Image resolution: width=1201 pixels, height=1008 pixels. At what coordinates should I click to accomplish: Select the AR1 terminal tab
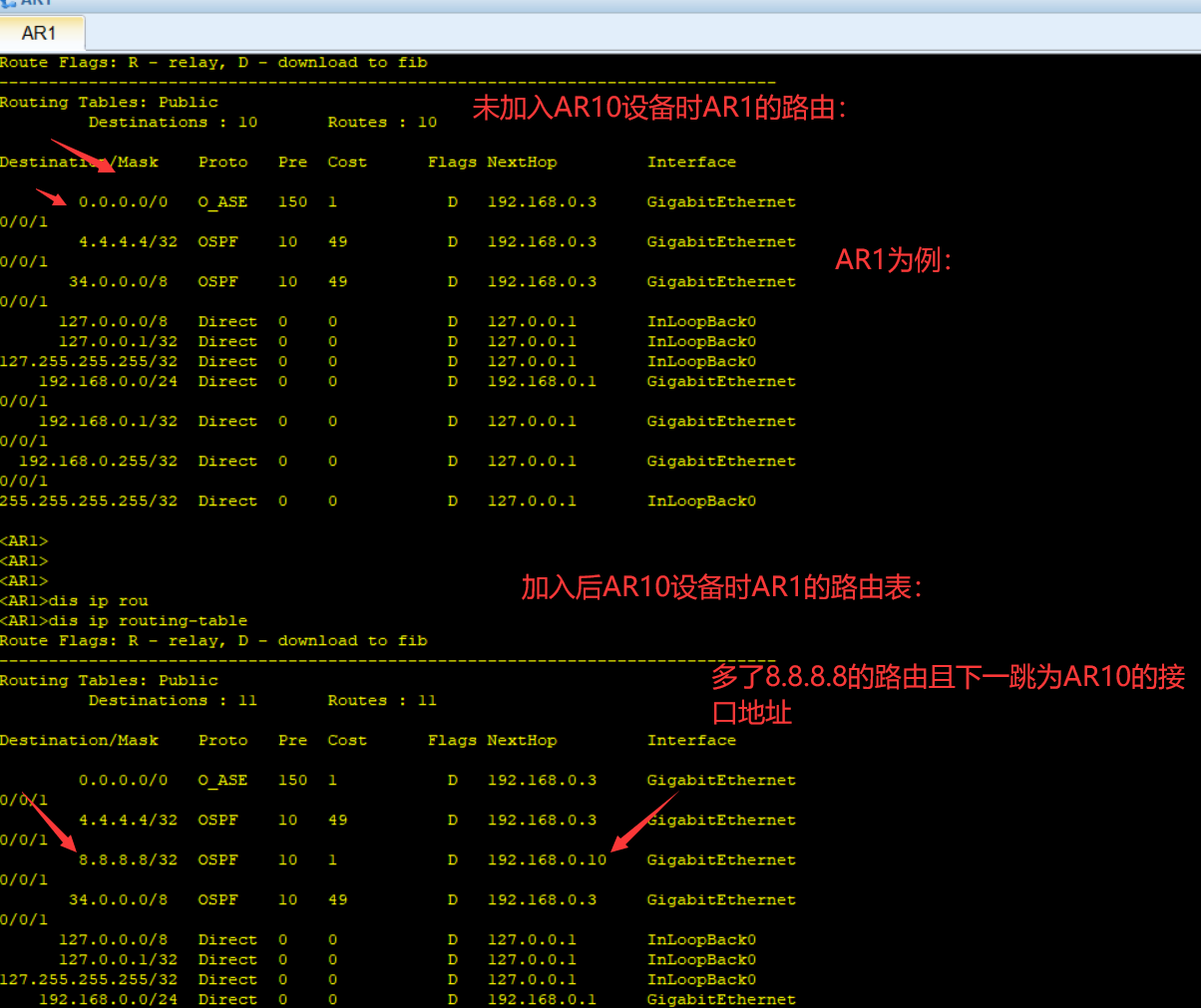point(42,33)
